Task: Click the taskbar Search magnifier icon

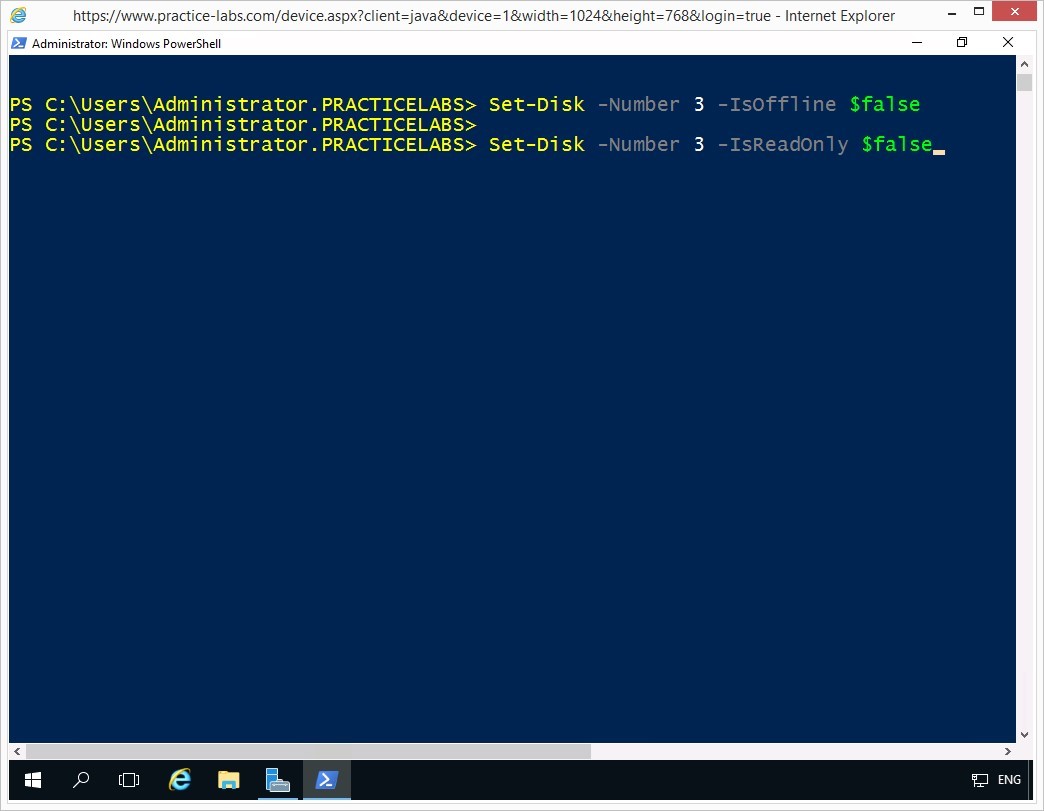Action: [x=82, y=779]
